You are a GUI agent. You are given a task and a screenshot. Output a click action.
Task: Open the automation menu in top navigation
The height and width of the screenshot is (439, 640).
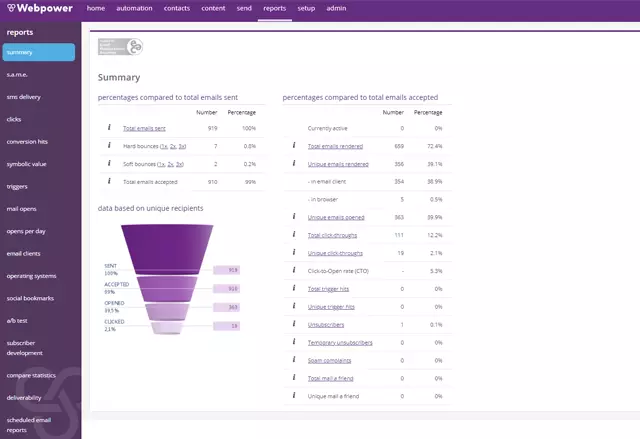(x=134, y=8)
